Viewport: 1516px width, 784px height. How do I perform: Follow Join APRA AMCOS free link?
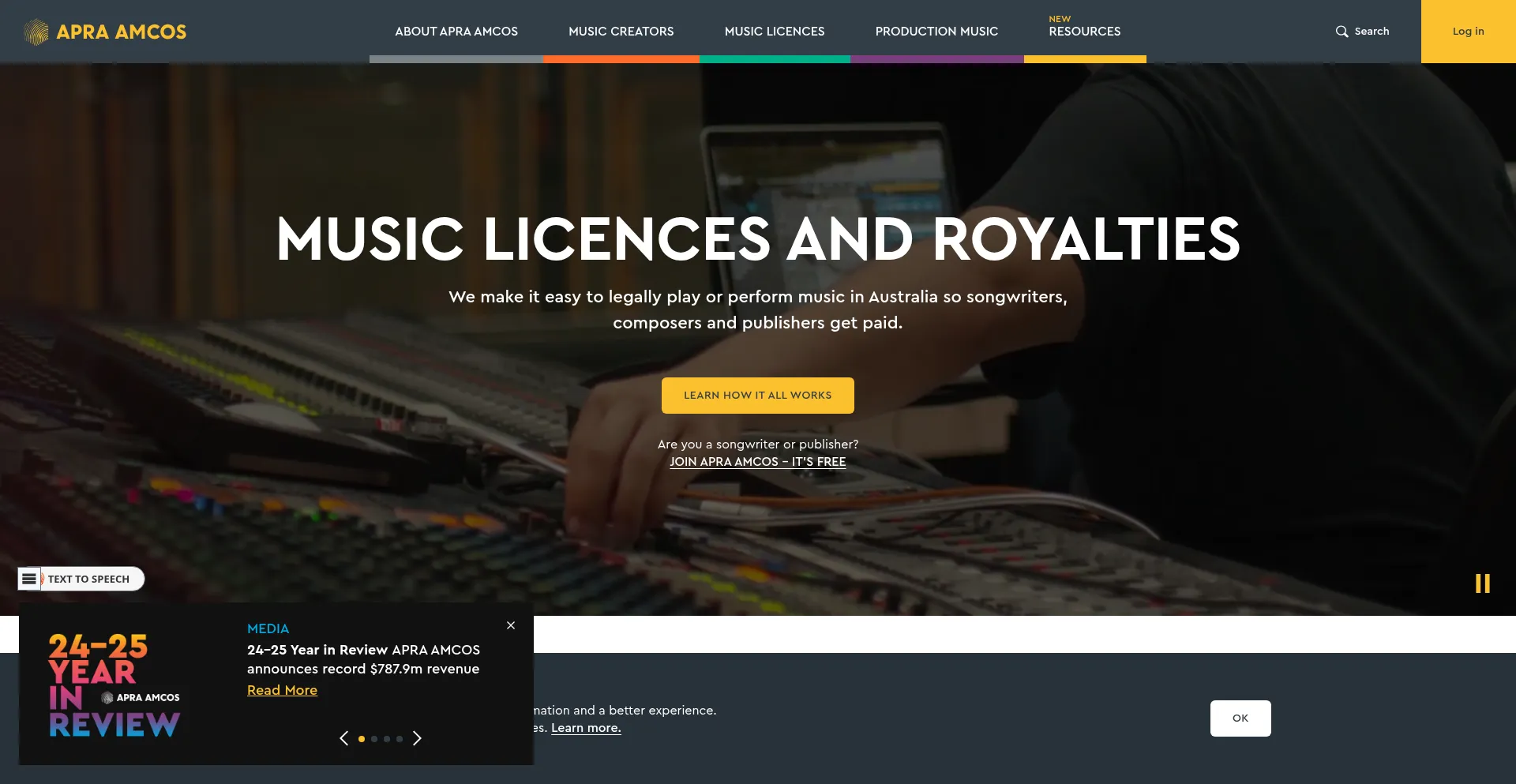[758, 462]
